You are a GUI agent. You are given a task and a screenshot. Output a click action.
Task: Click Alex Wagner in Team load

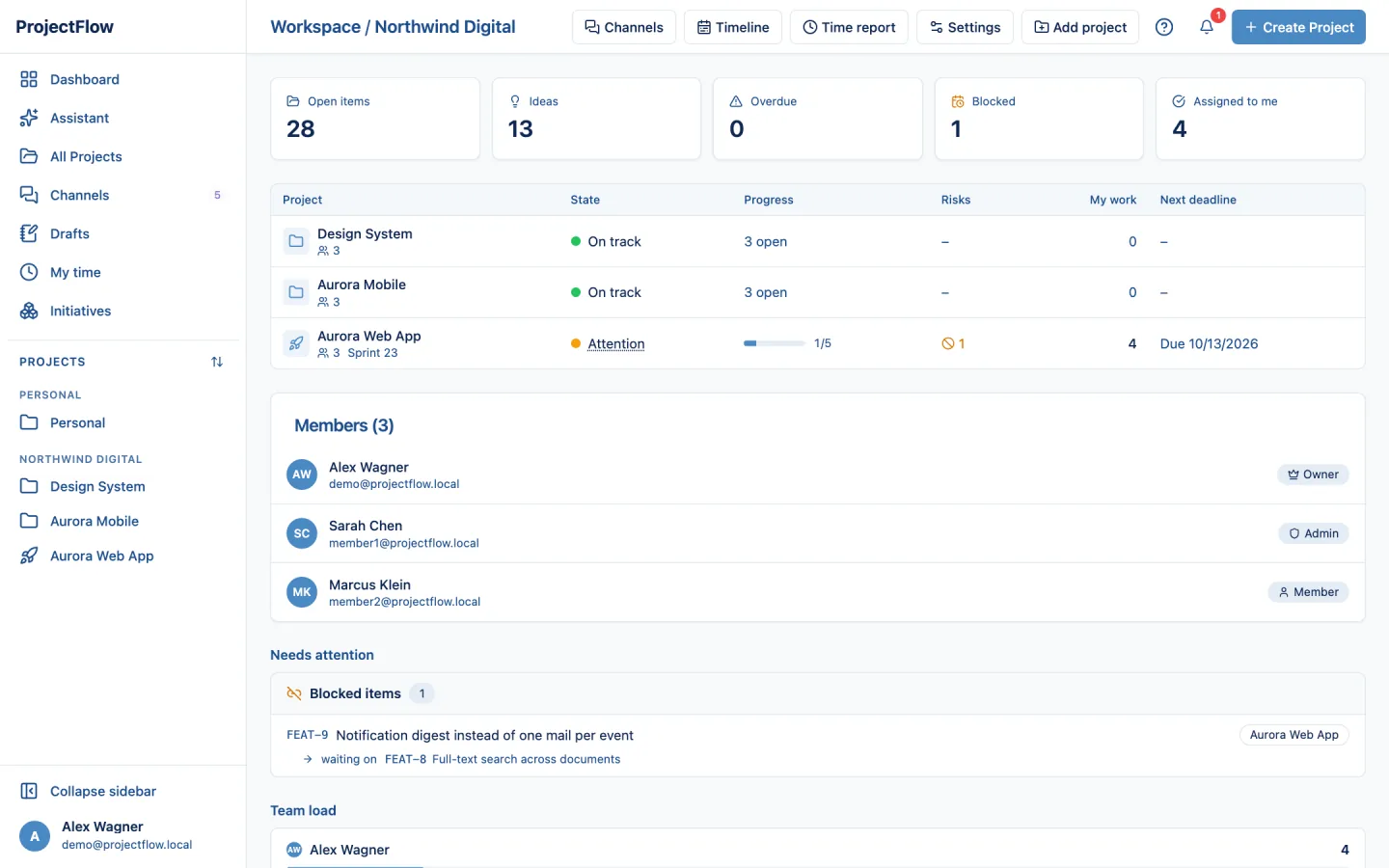[349, 850]
